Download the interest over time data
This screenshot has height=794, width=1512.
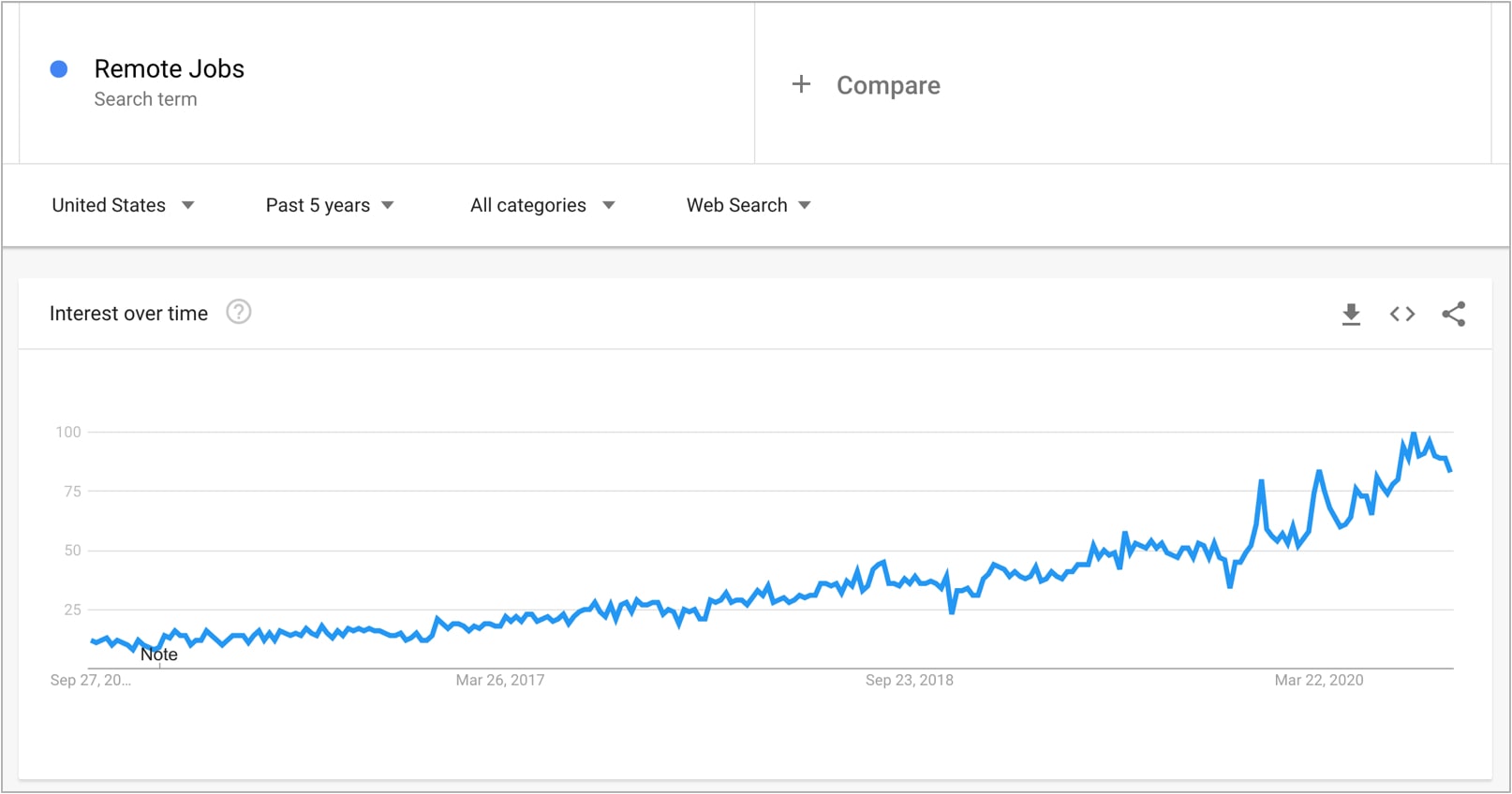coord(1351,315)
